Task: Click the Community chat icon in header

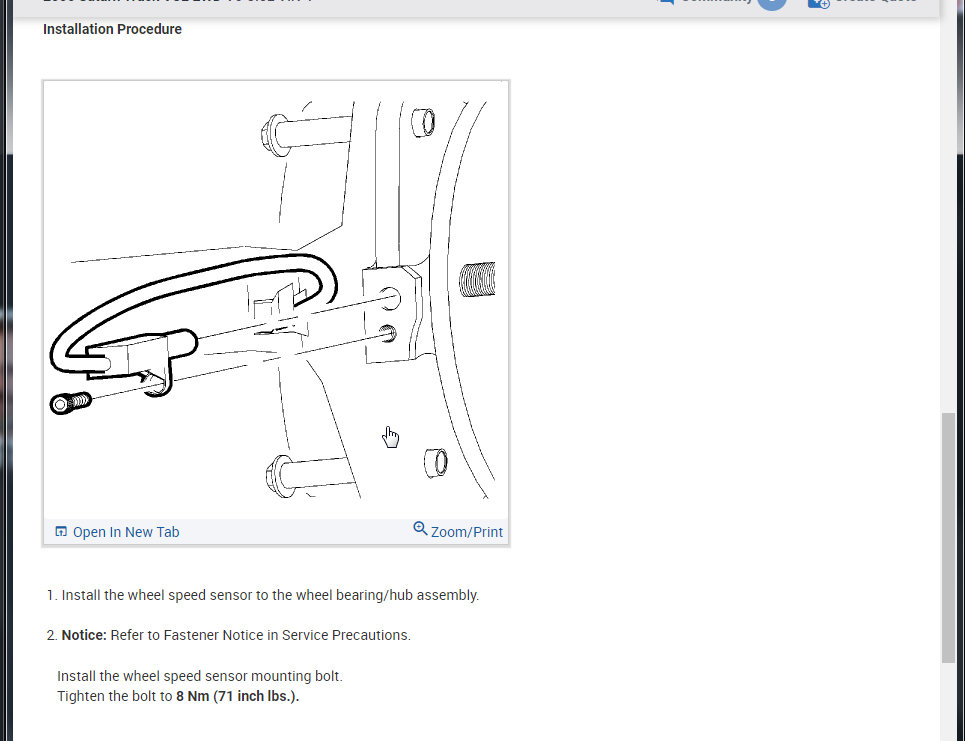Action: coord(666,2)
